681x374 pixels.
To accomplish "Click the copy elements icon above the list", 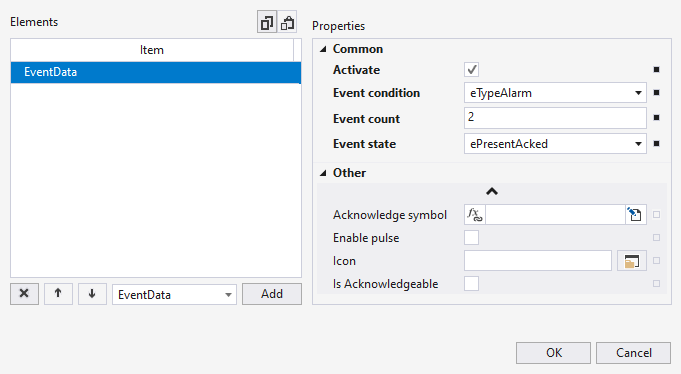I will (267, 22).
